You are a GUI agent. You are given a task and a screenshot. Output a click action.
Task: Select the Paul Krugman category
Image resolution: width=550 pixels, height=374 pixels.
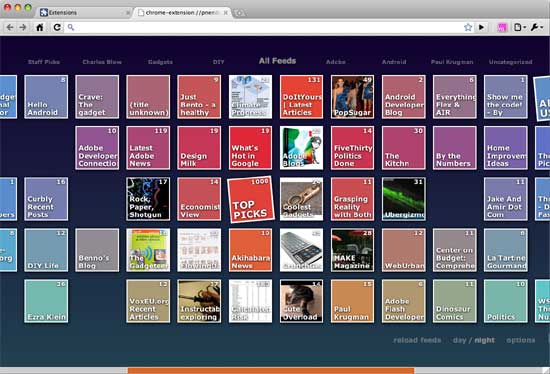pos(452,62)
